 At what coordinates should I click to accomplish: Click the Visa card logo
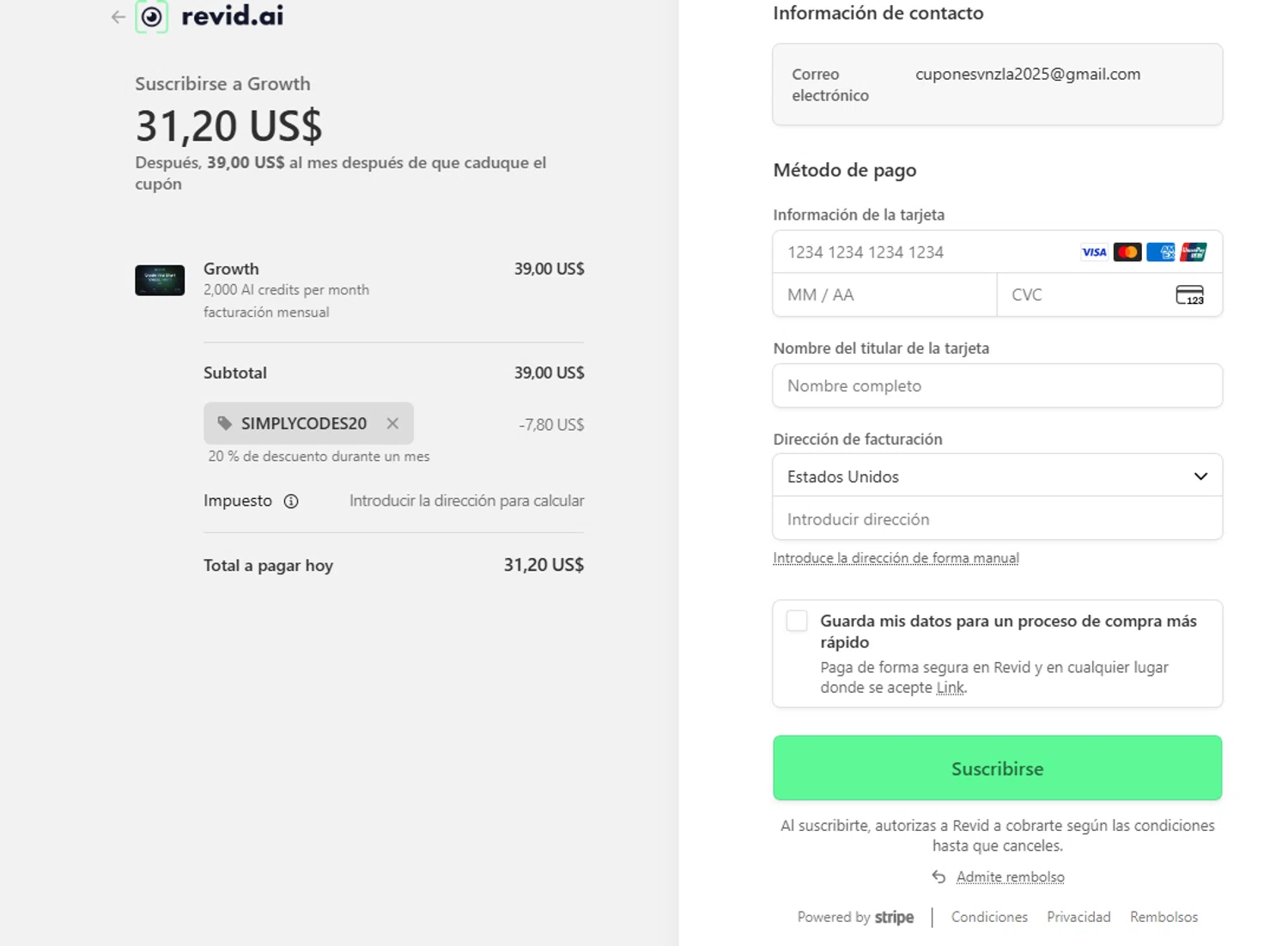(x=1094, y=252)
